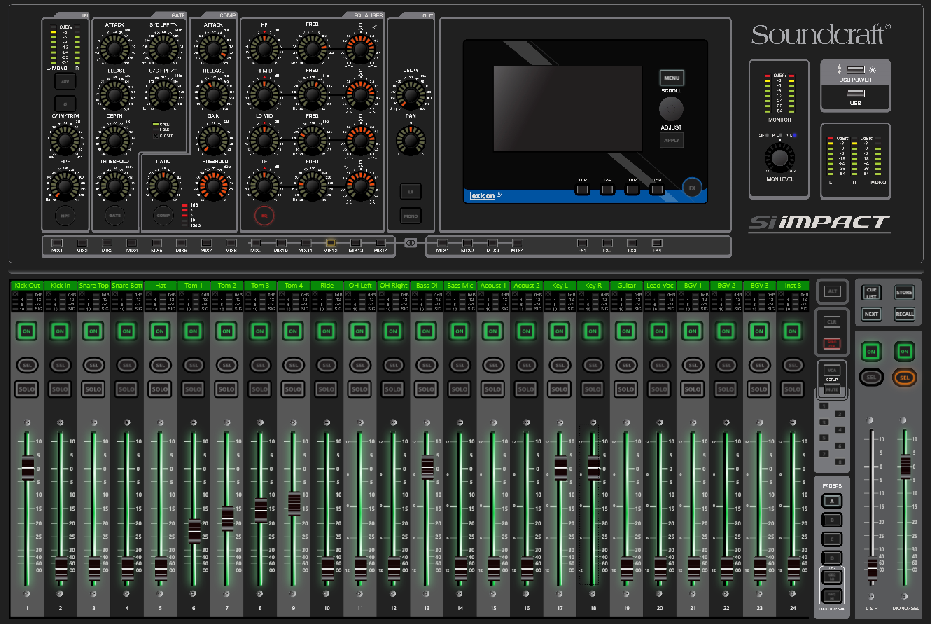This screenshot has width=931, height=624.
Task: Click the gate DEPTH knob
Action: pos(115,141)
